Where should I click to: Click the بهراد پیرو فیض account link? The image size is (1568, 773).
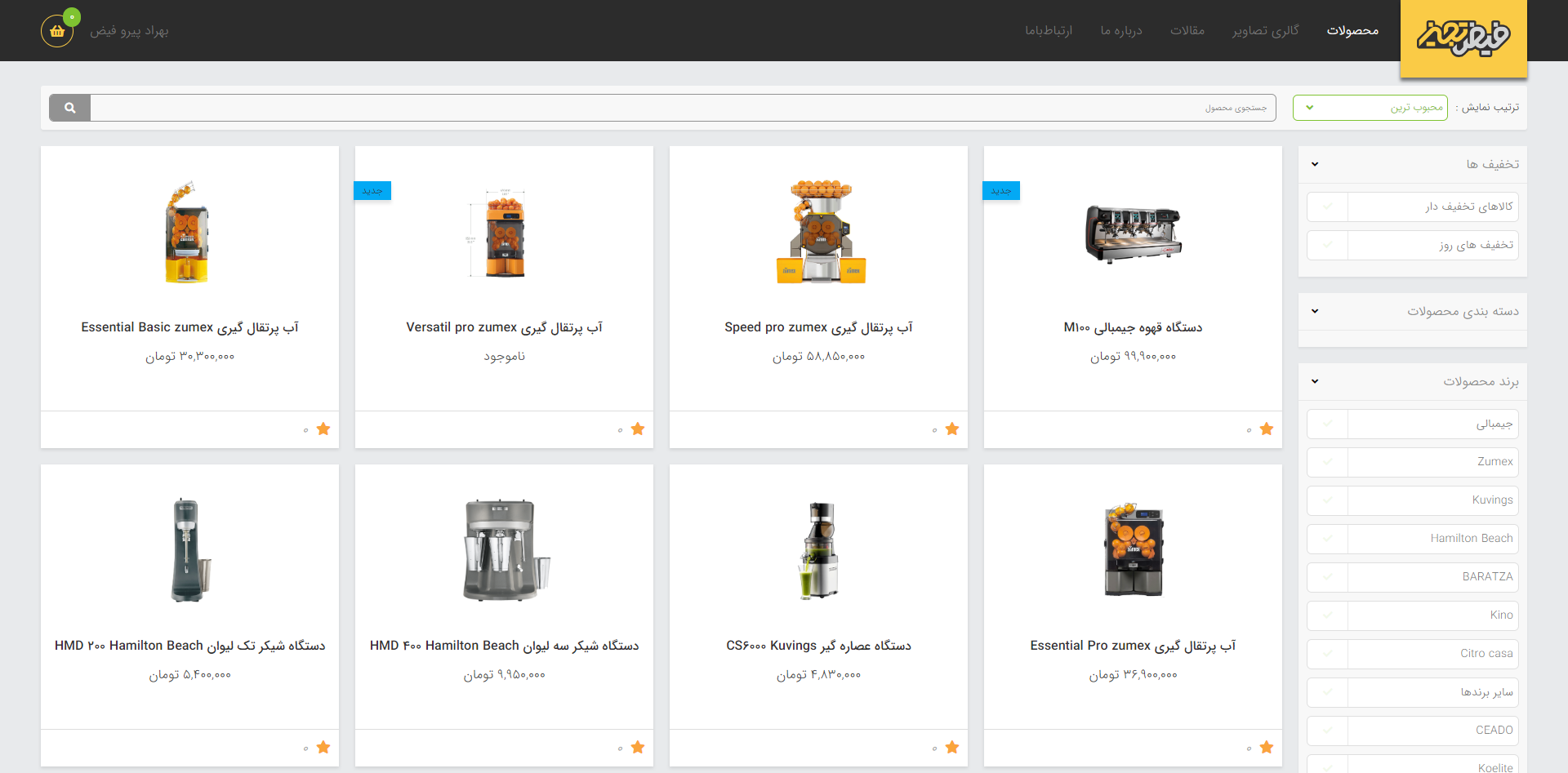[x=129, y=31]
